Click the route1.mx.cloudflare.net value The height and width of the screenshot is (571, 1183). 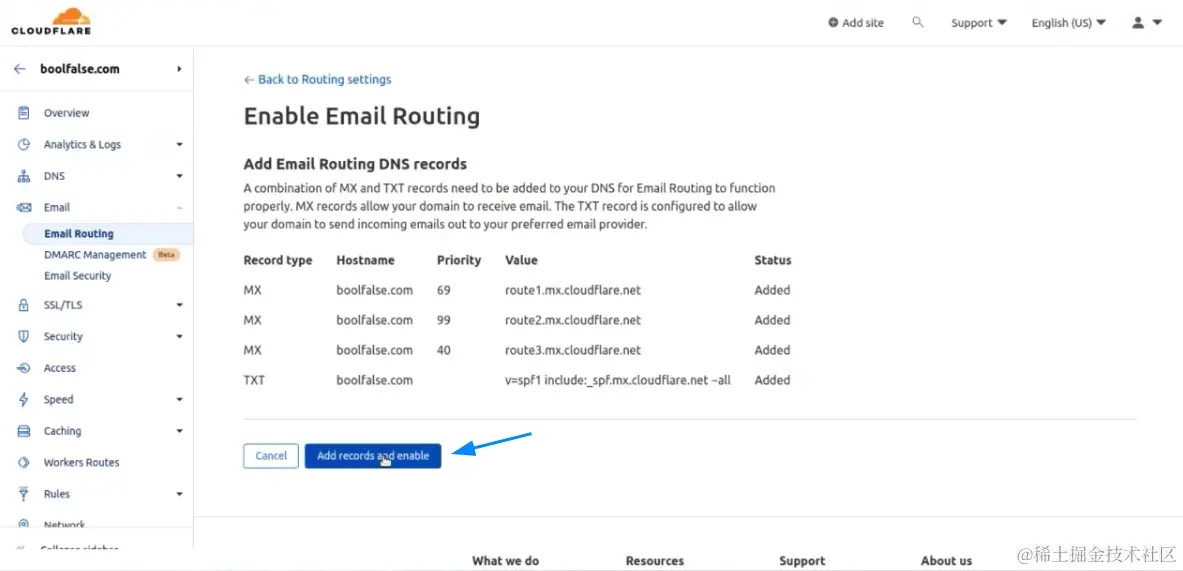tap(573, 290)
